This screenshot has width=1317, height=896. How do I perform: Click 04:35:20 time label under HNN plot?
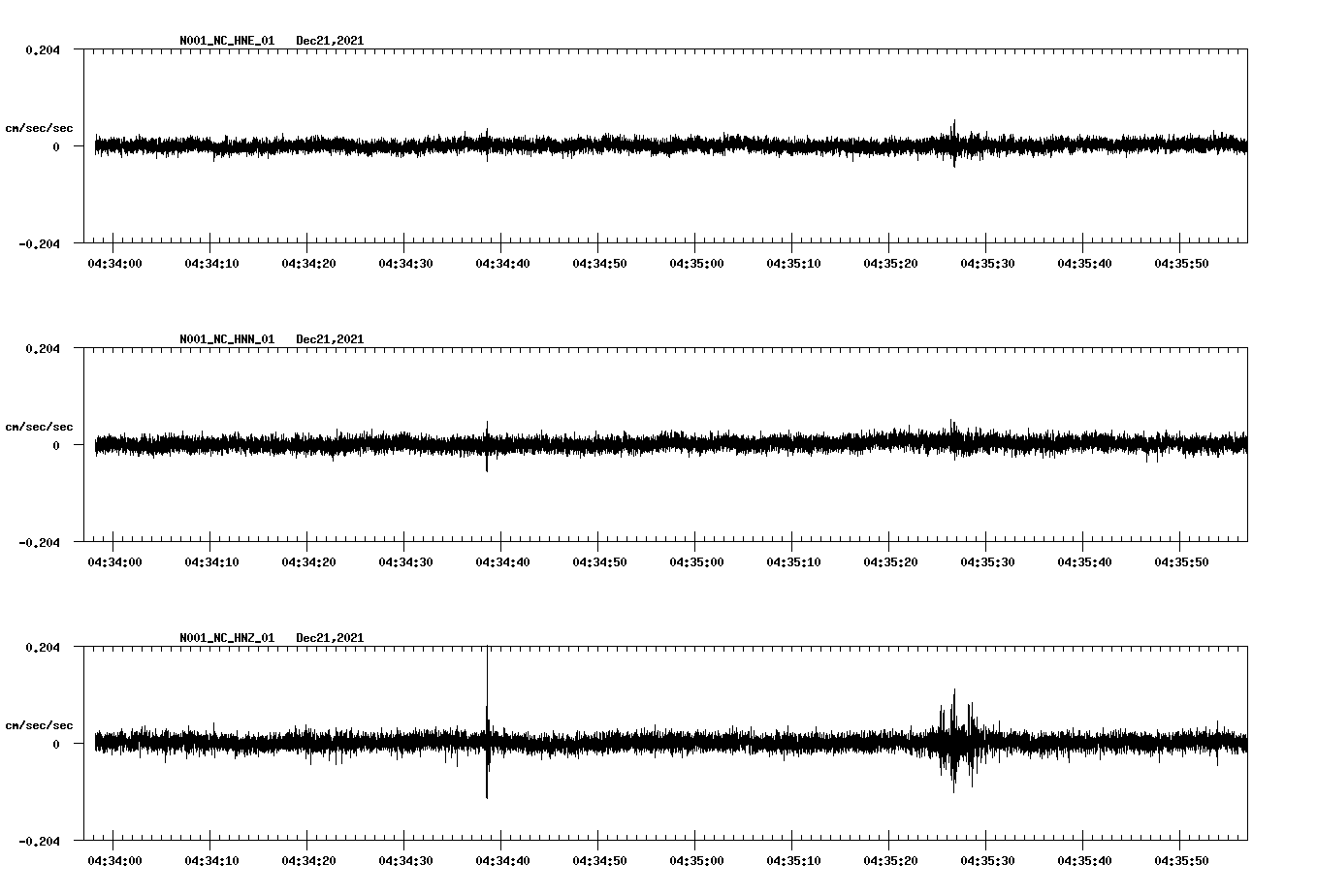pos(890,561)
